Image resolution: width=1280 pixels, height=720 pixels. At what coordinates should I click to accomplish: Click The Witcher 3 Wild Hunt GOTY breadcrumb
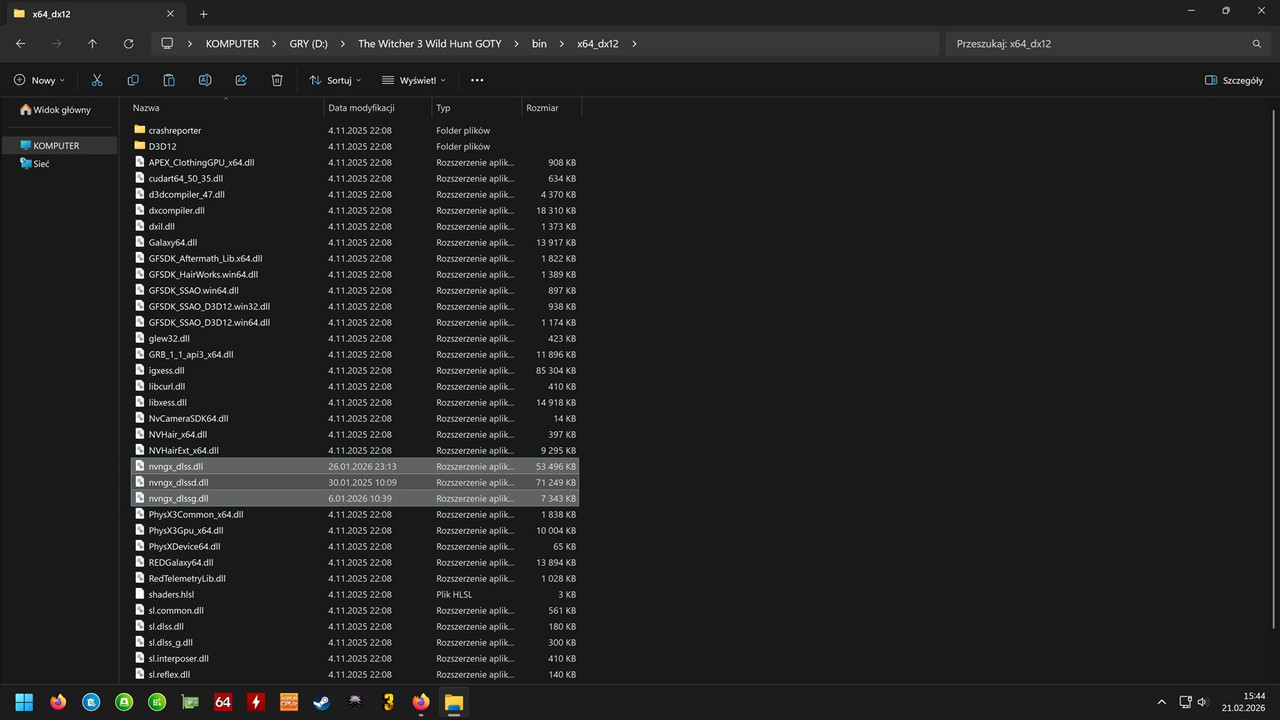pos(430,44)
